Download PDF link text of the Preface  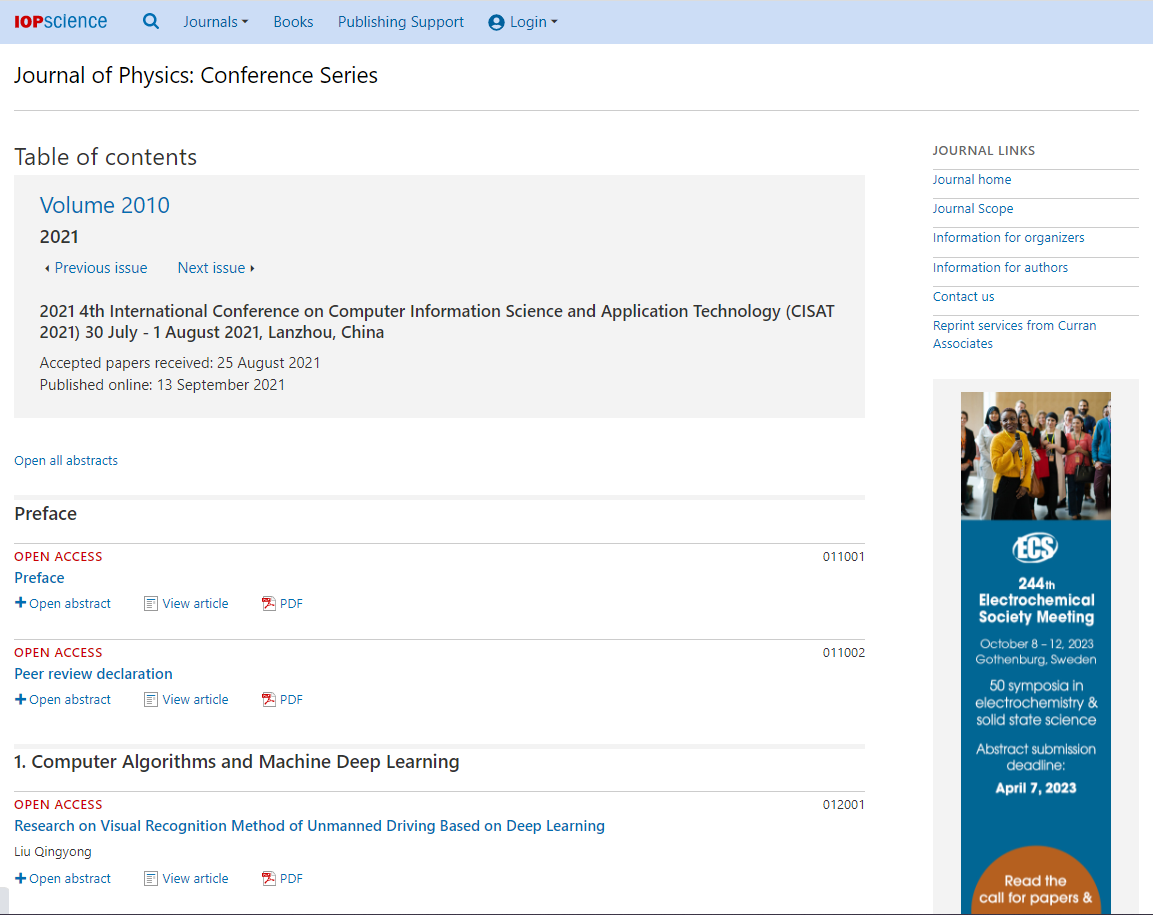291,604
